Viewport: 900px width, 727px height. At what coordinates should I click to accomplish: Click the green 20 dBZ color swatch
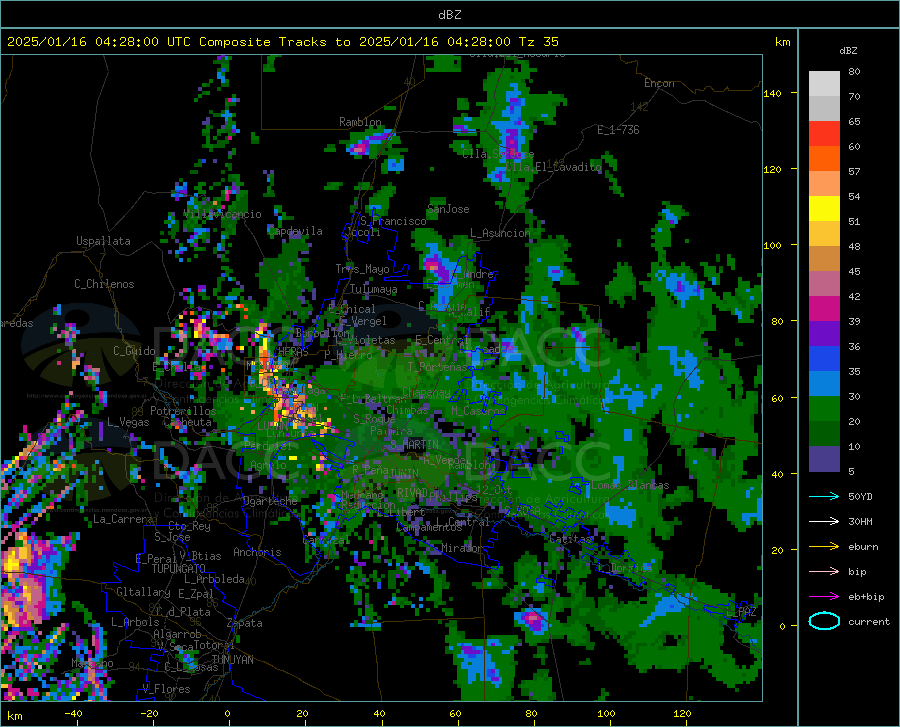(824, 409)
